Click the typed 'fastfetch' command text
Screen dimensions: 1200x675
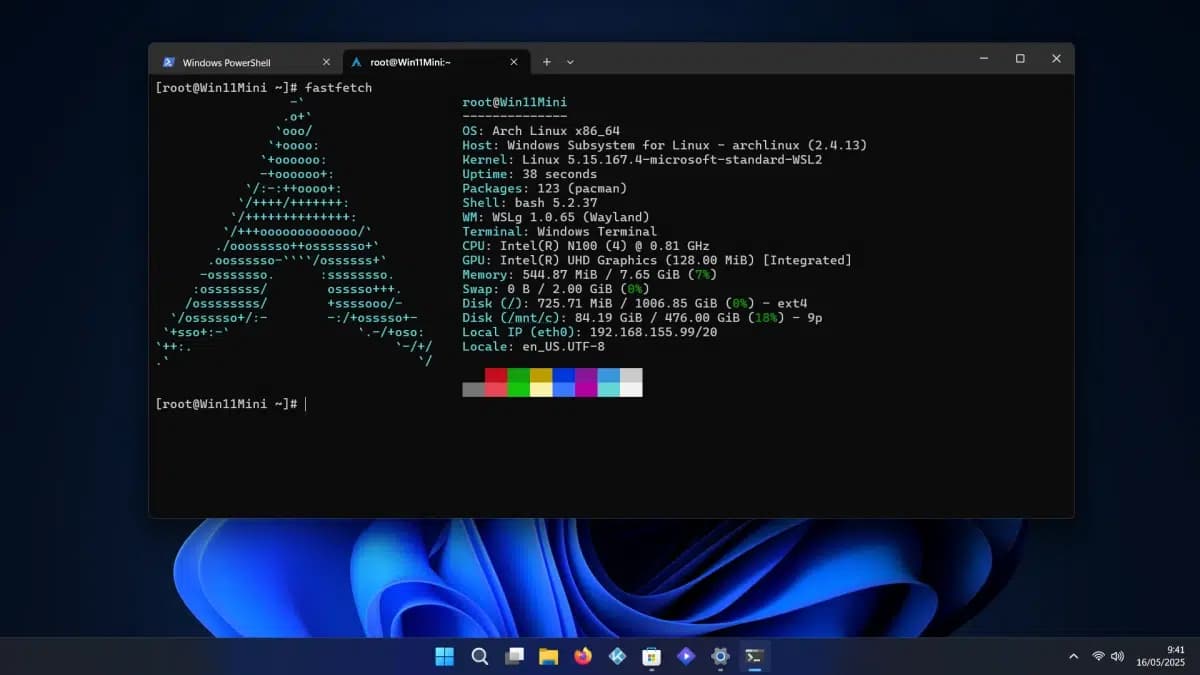pos(338,88)
